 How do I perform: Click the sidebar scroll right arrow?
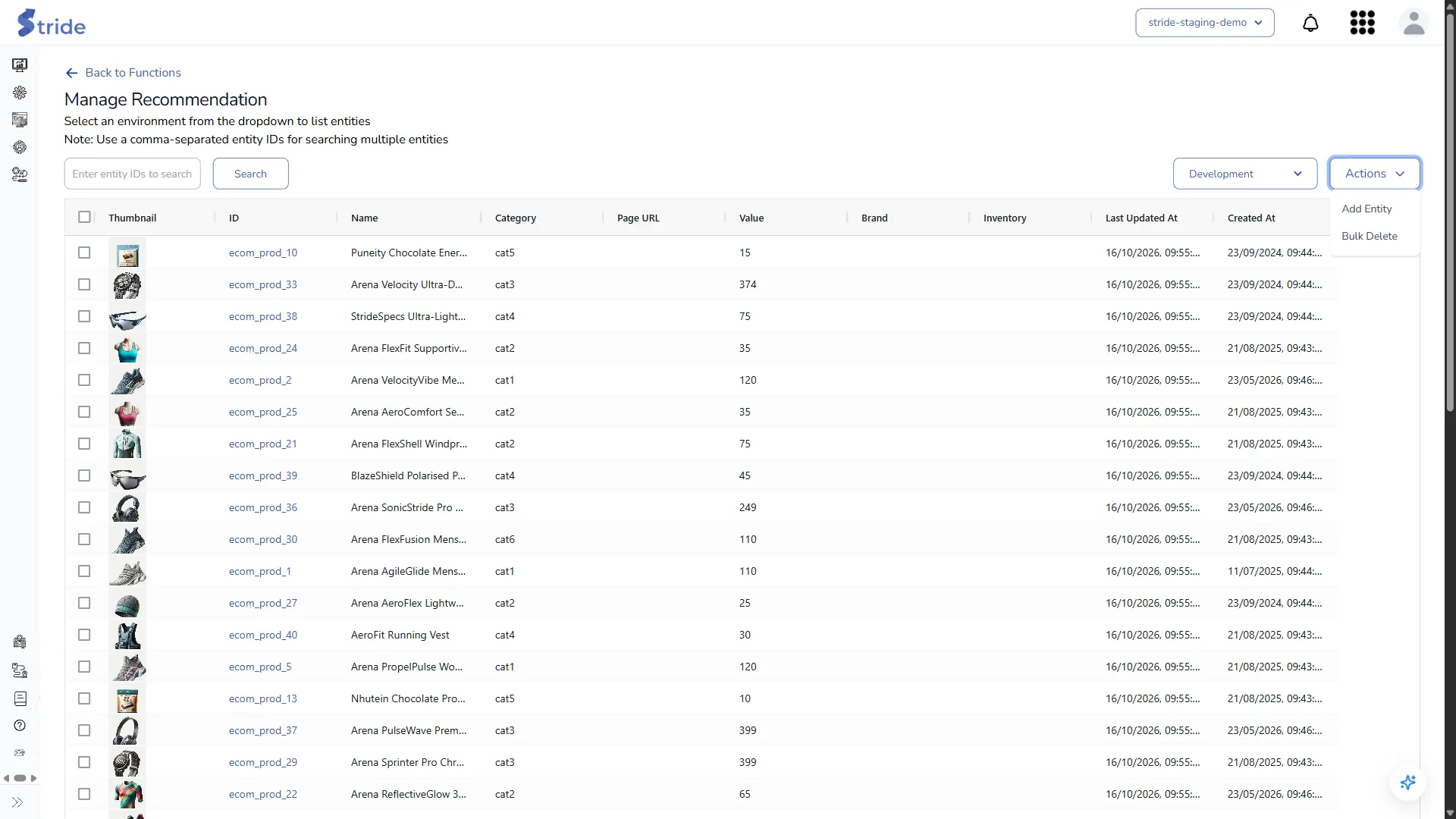[33, 778]
